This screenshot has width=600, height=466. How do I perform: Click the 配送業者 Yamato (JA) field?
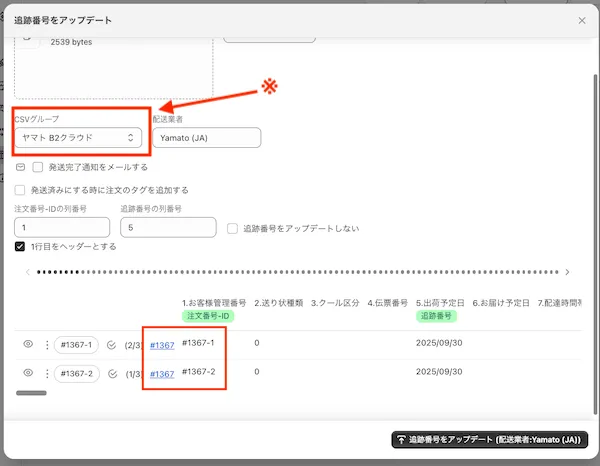[x=206, y=138]
